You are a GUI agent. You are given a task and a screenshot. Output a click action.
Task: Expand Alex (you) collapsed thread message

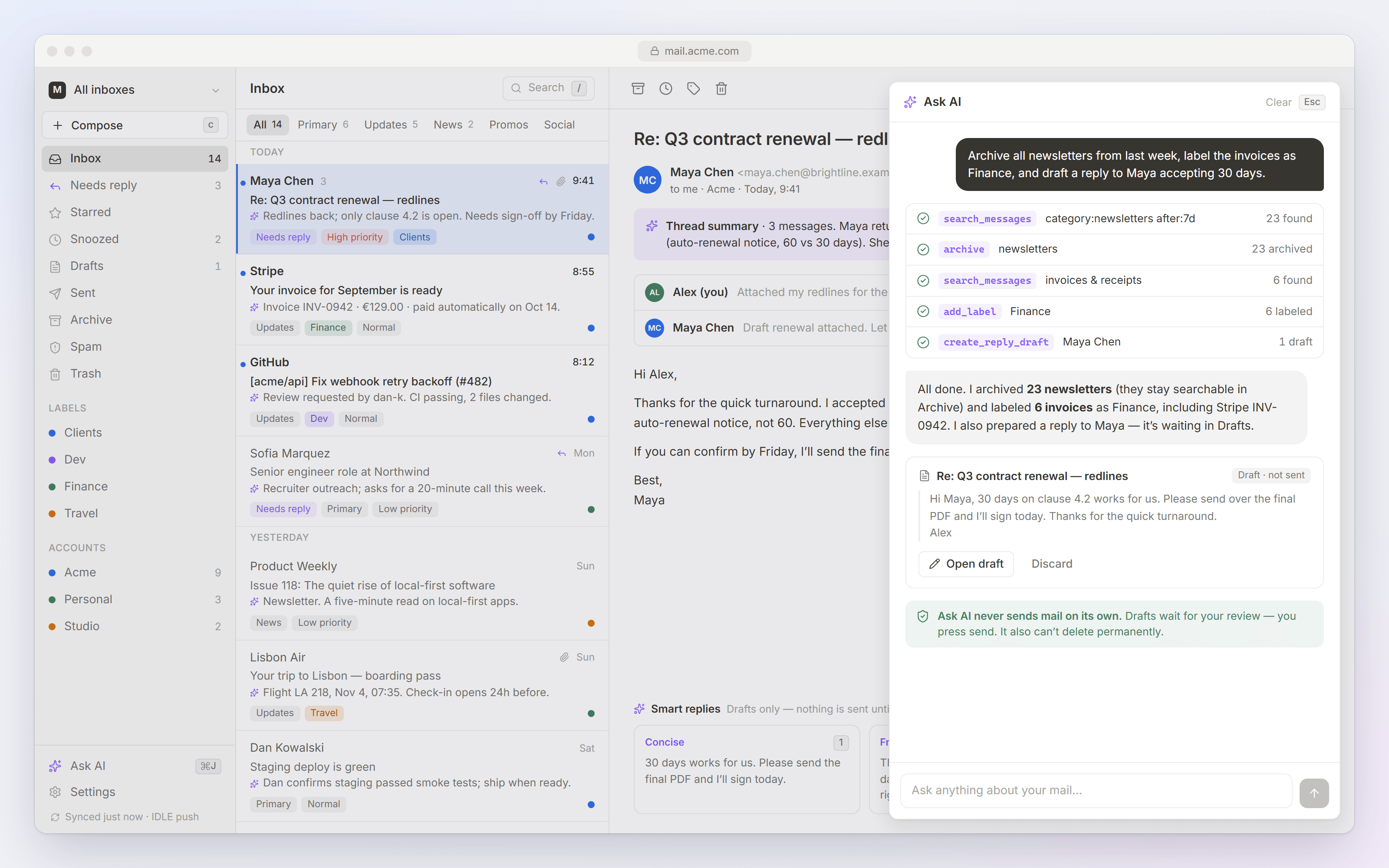coord(762,292)
